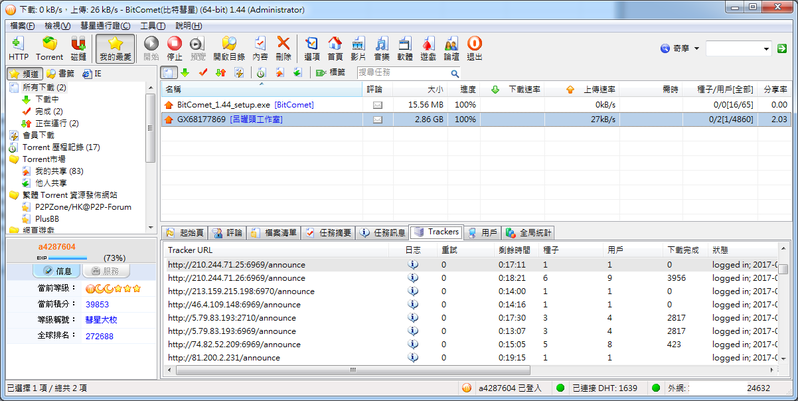Click inside the 搜尋任務 search field
Viewport: 798px width, 401px height.
click(x=402, y=73)
